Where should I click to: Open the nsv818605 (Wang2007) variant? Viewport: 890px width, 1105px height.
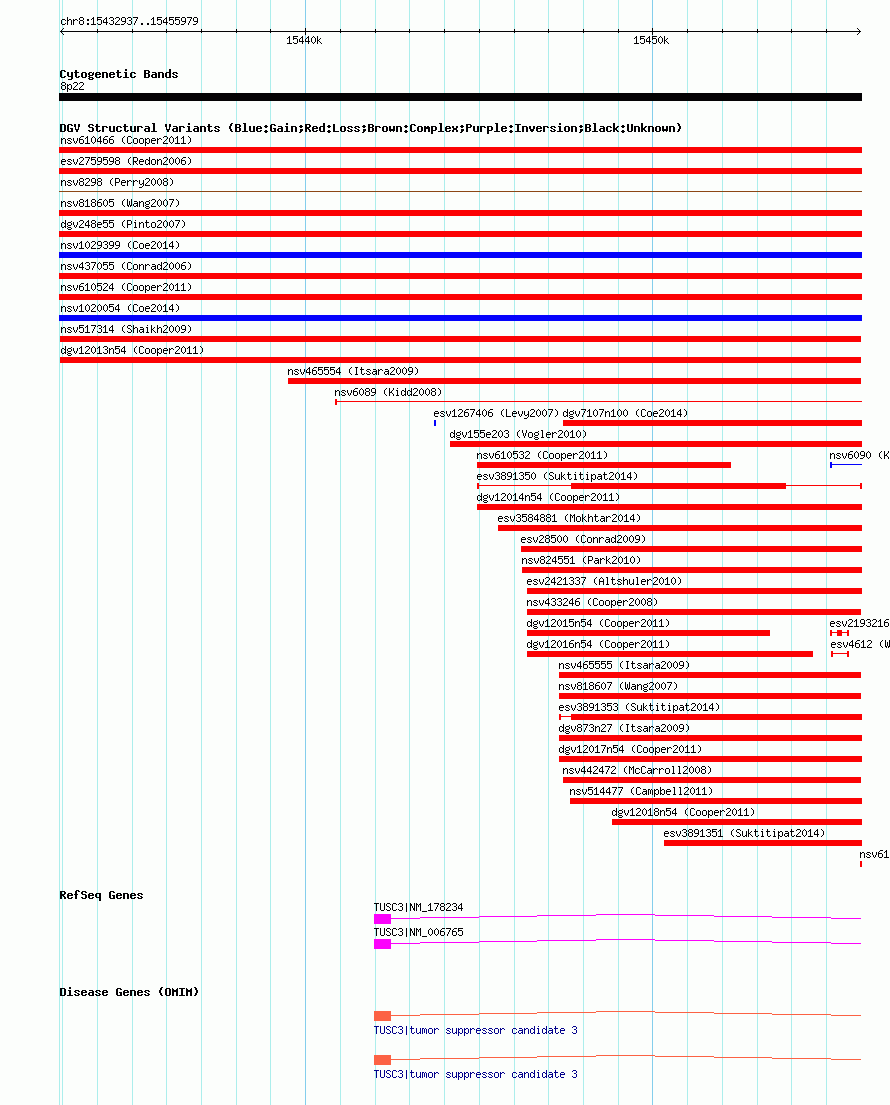click(120, 204)
